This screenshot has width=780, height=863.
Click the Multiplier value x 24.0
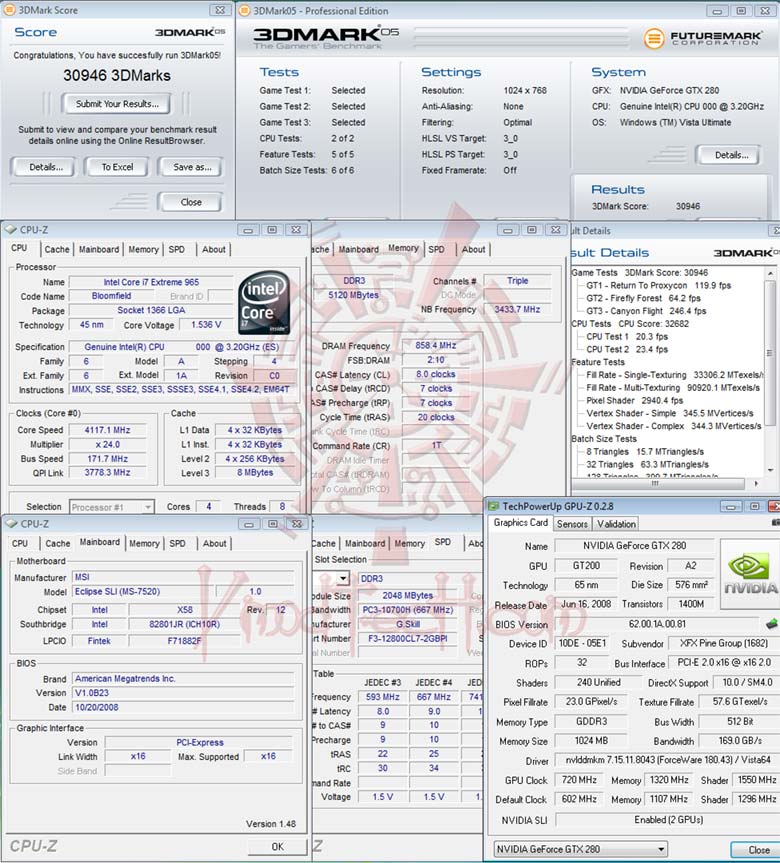point(107,444)
